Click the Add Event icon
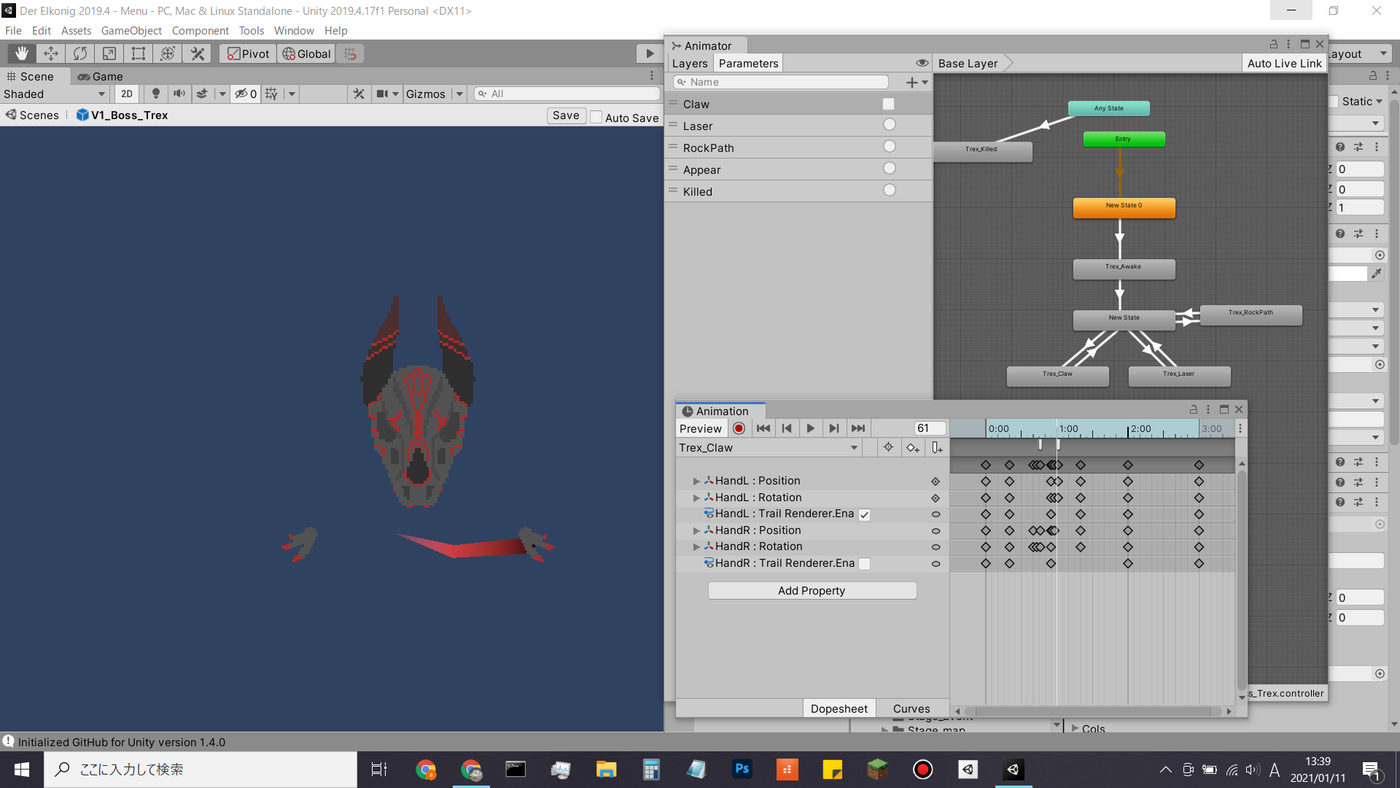Screen dimensions: 1400x788 (937, 448)
